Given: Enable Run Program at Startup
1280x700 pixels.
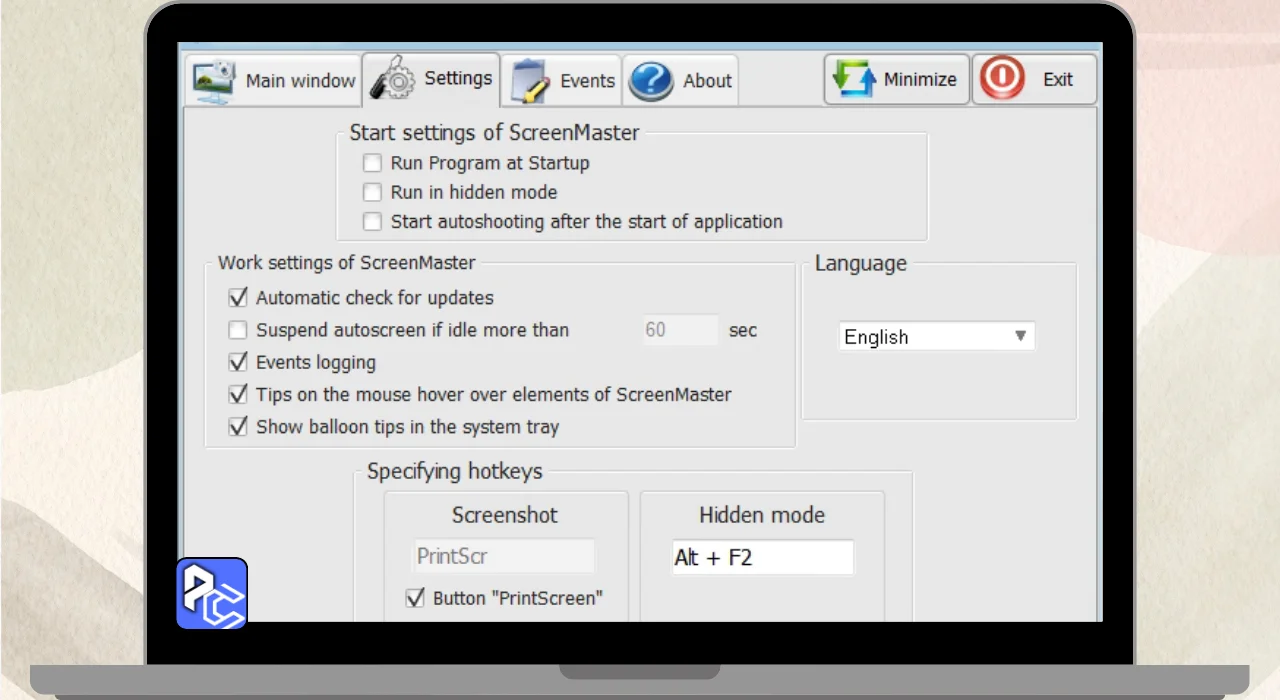Looking at the screenshot, I should point(372,163).
